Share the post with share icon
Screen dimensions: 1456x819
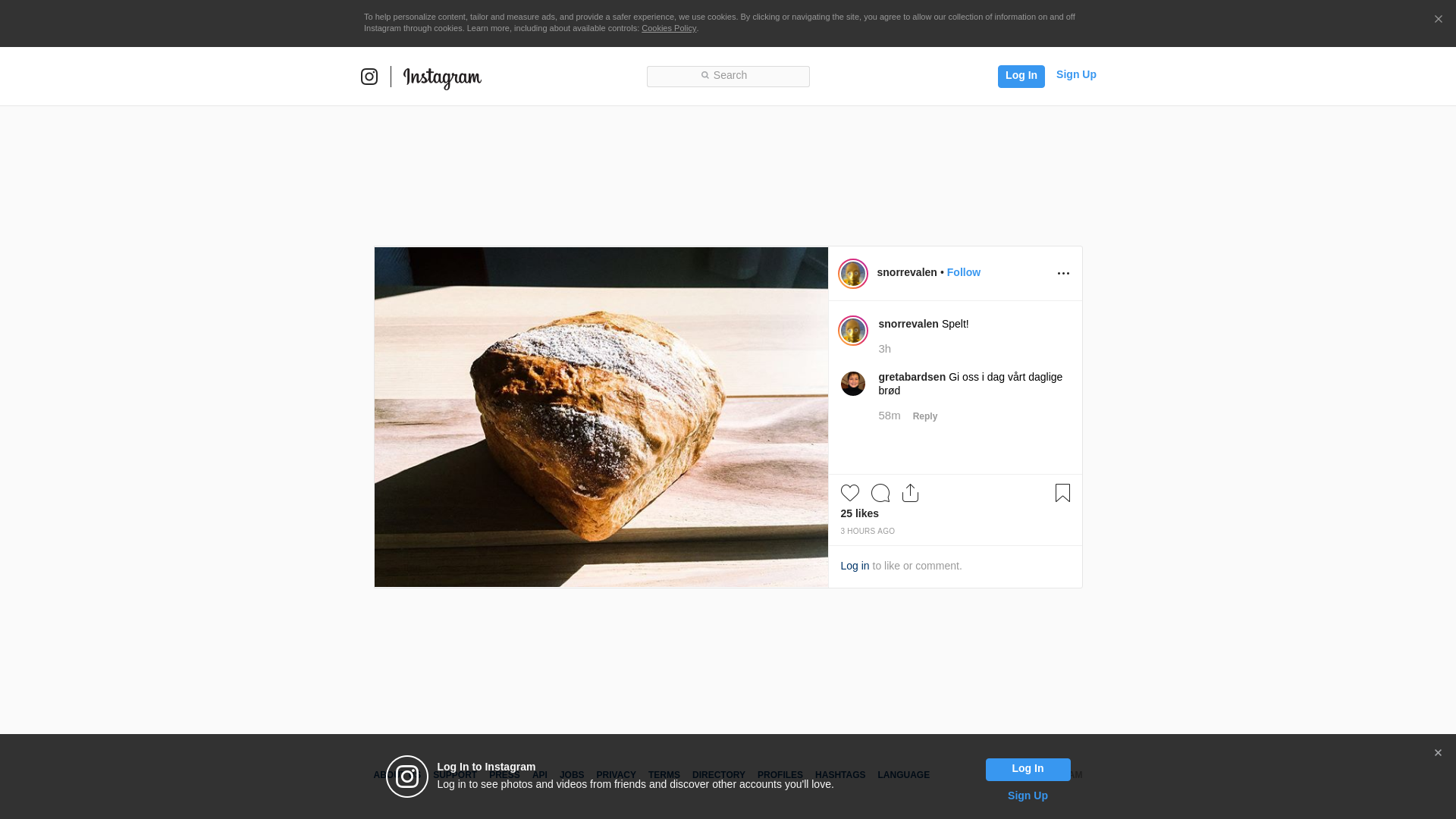[x=910, y=493]
